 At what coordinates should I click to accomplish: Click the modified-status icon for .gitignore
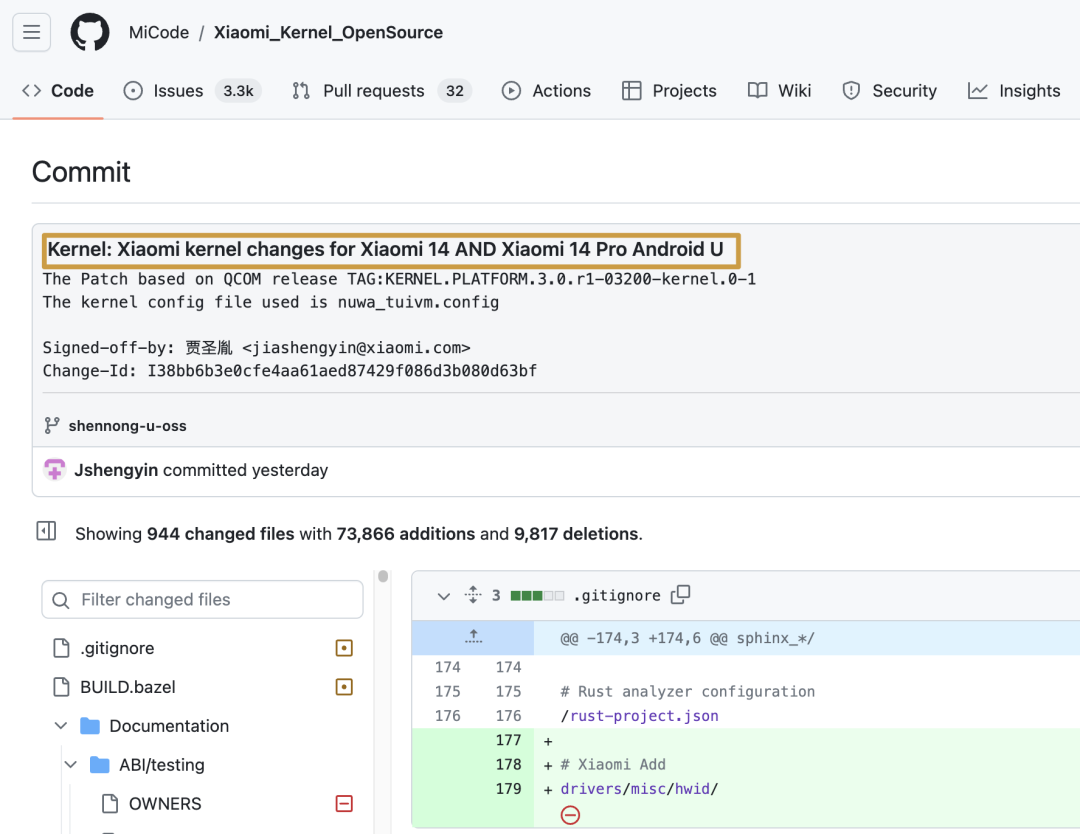coord(344,648)
